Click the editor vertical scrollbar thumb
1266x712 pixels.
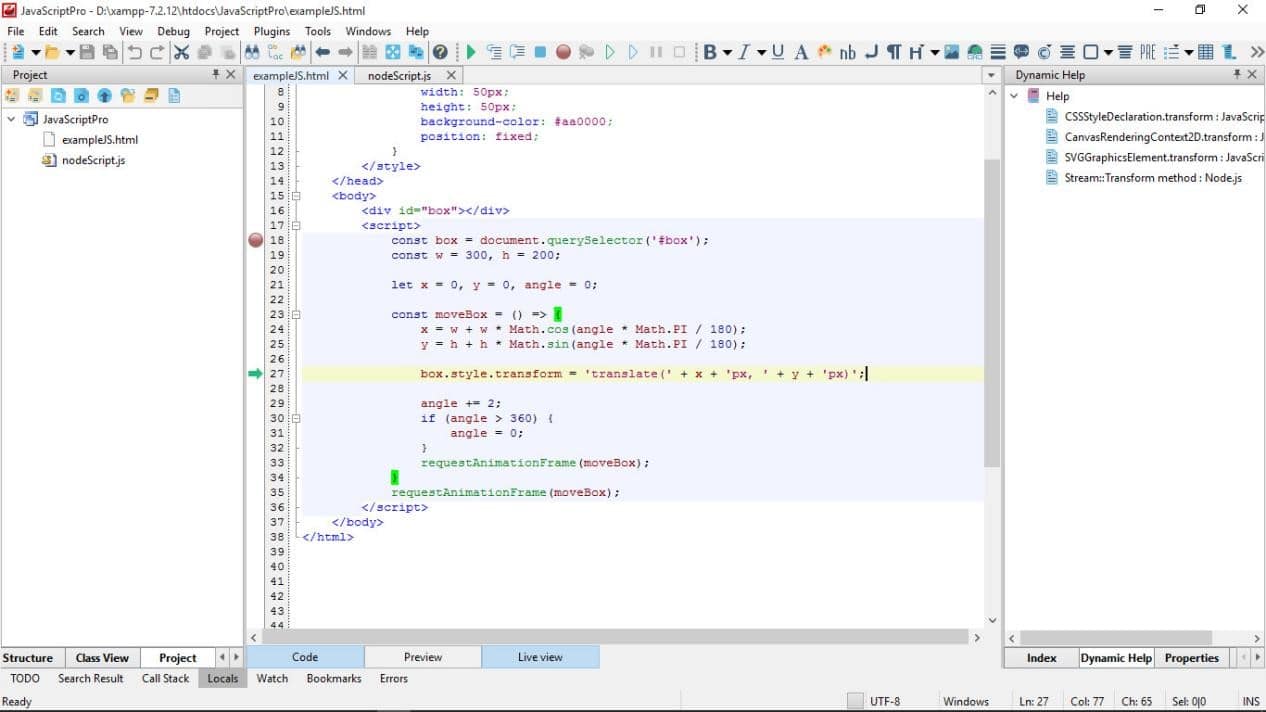pyautogui.click(x=992, y=313)
